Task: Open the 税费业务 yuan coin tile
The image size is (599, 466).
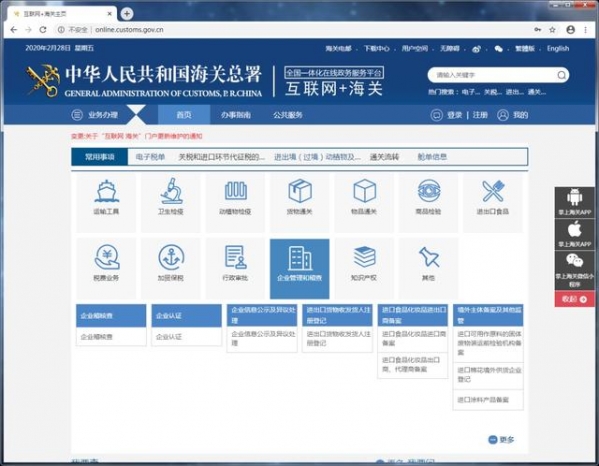Action: [x=106, y=269]
